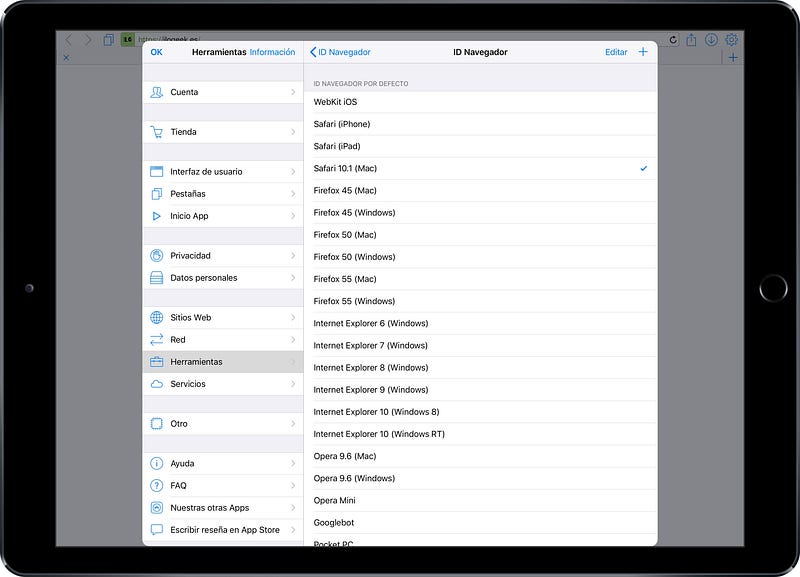Switch to the Información tab
The image size is (800, 577).
[x=272, y=52]
